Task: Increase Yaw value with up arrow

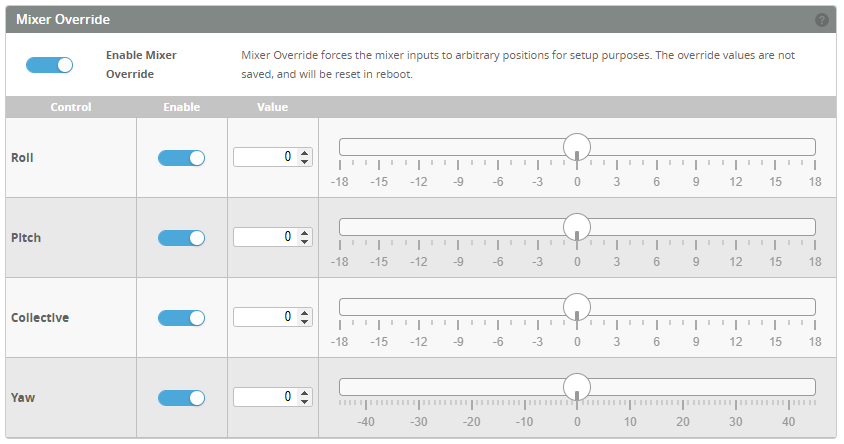Action: (305, 393)
